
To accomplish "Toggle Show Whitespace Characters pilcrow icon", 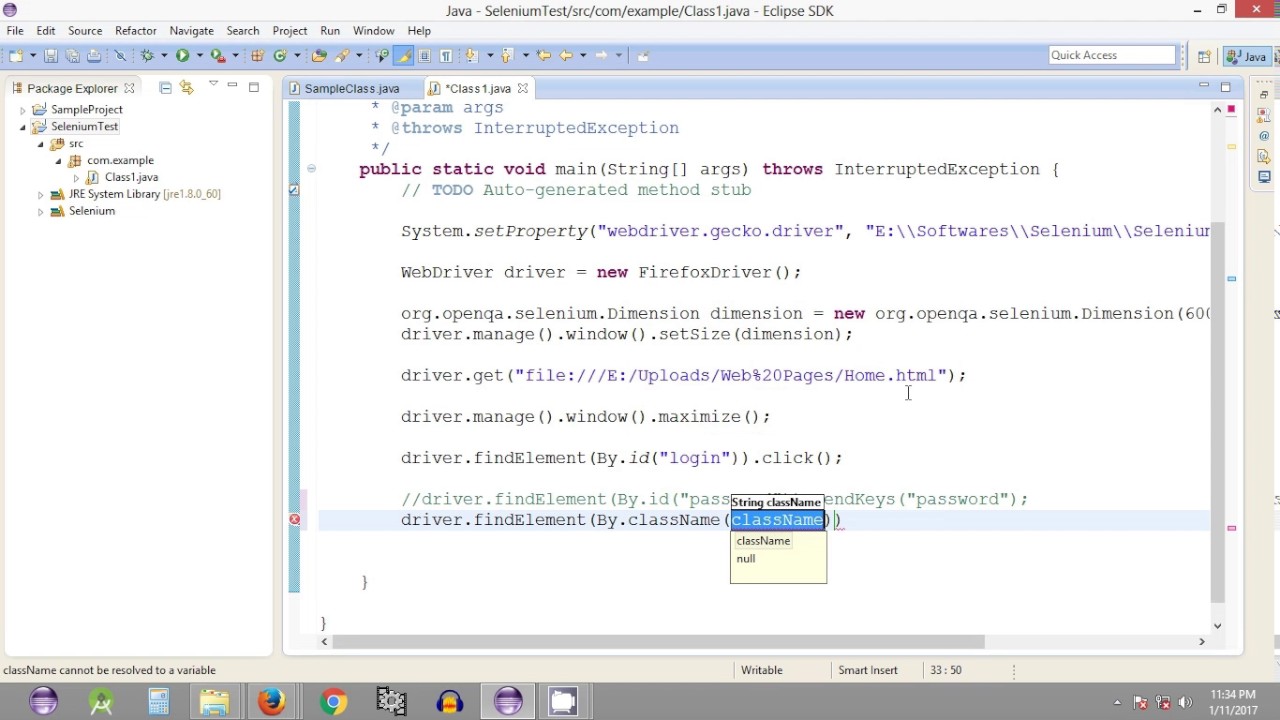I will point(446,56).
